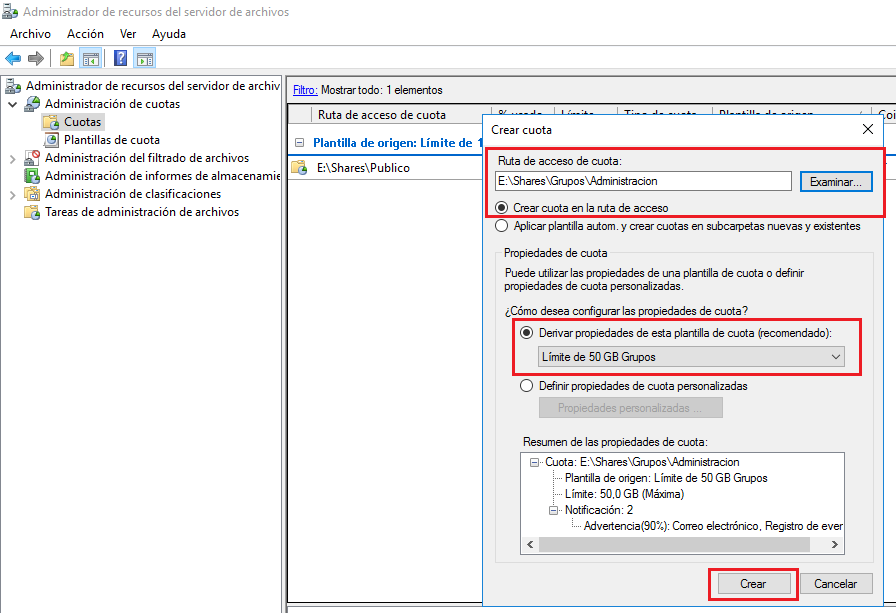Select the Plantillas de cuota node icon
The image size is (896, 613).
click(52, 140)
